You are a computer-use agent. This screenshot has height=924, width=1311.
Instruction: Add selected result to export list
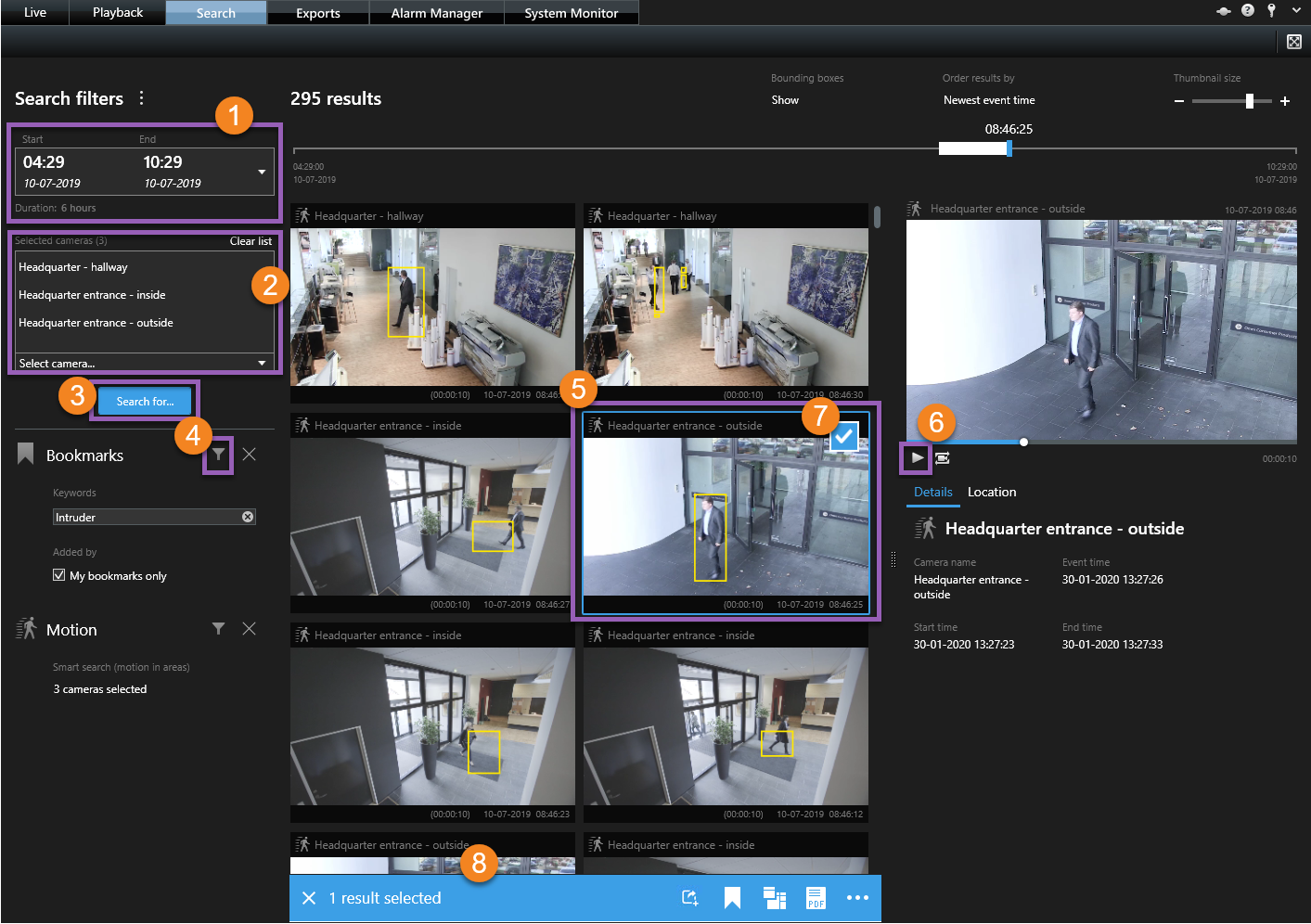690,898
